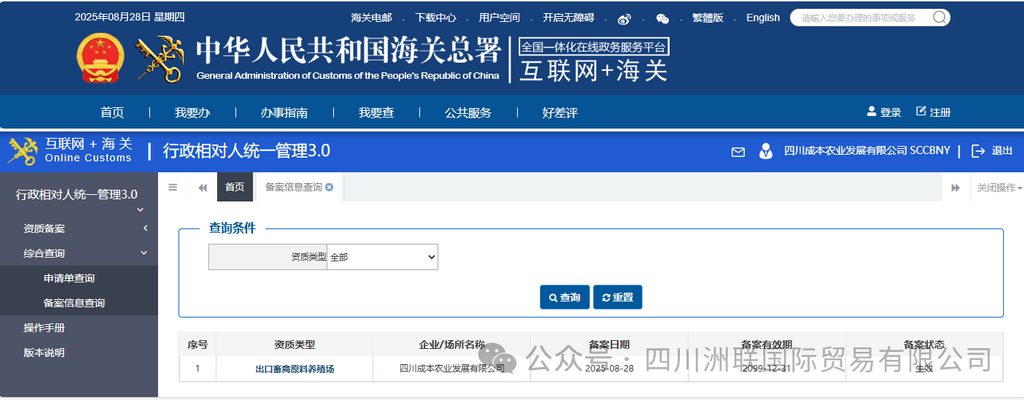Screen dimensions: 1024x400
Task: Switch to the 首页 tab
Action: click(234, 187)
